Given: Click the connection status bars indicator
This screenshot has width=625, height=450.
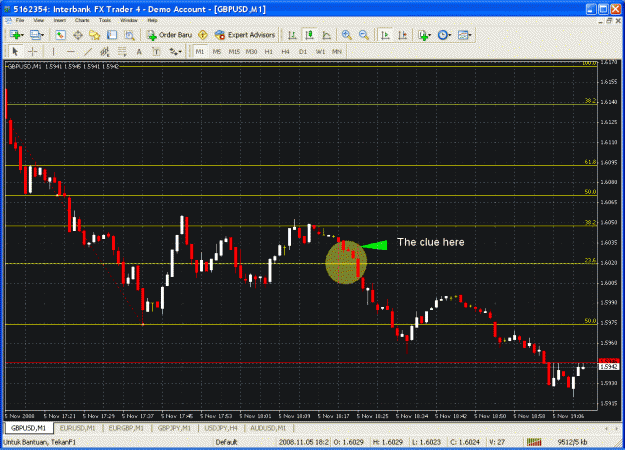Looking at the screenshot, I should tap(534, 442).
